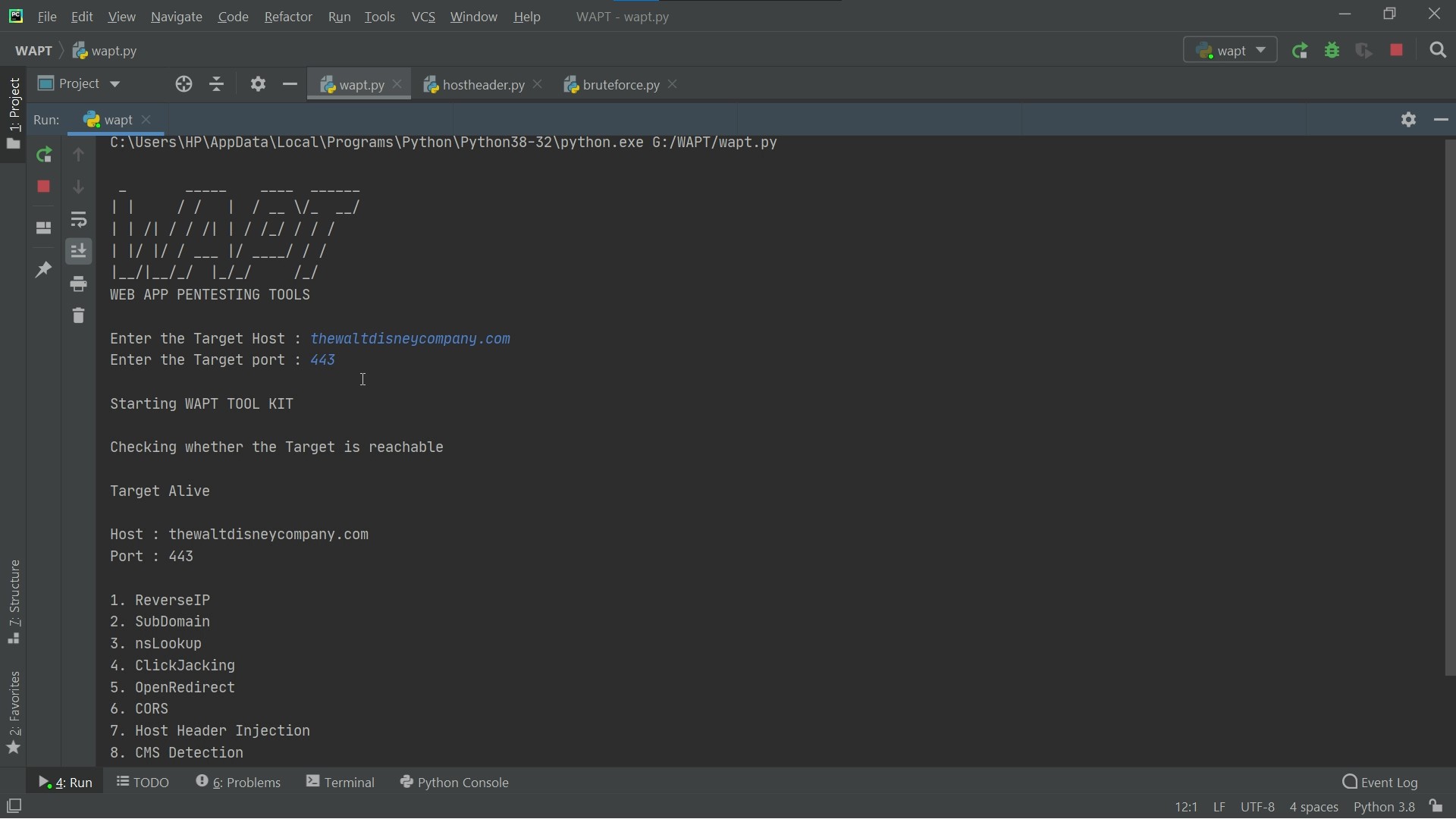This screenshot has height=819, width=1456.
Task: Click the Up the Stack Trace arrow
Action: [79, 155]
